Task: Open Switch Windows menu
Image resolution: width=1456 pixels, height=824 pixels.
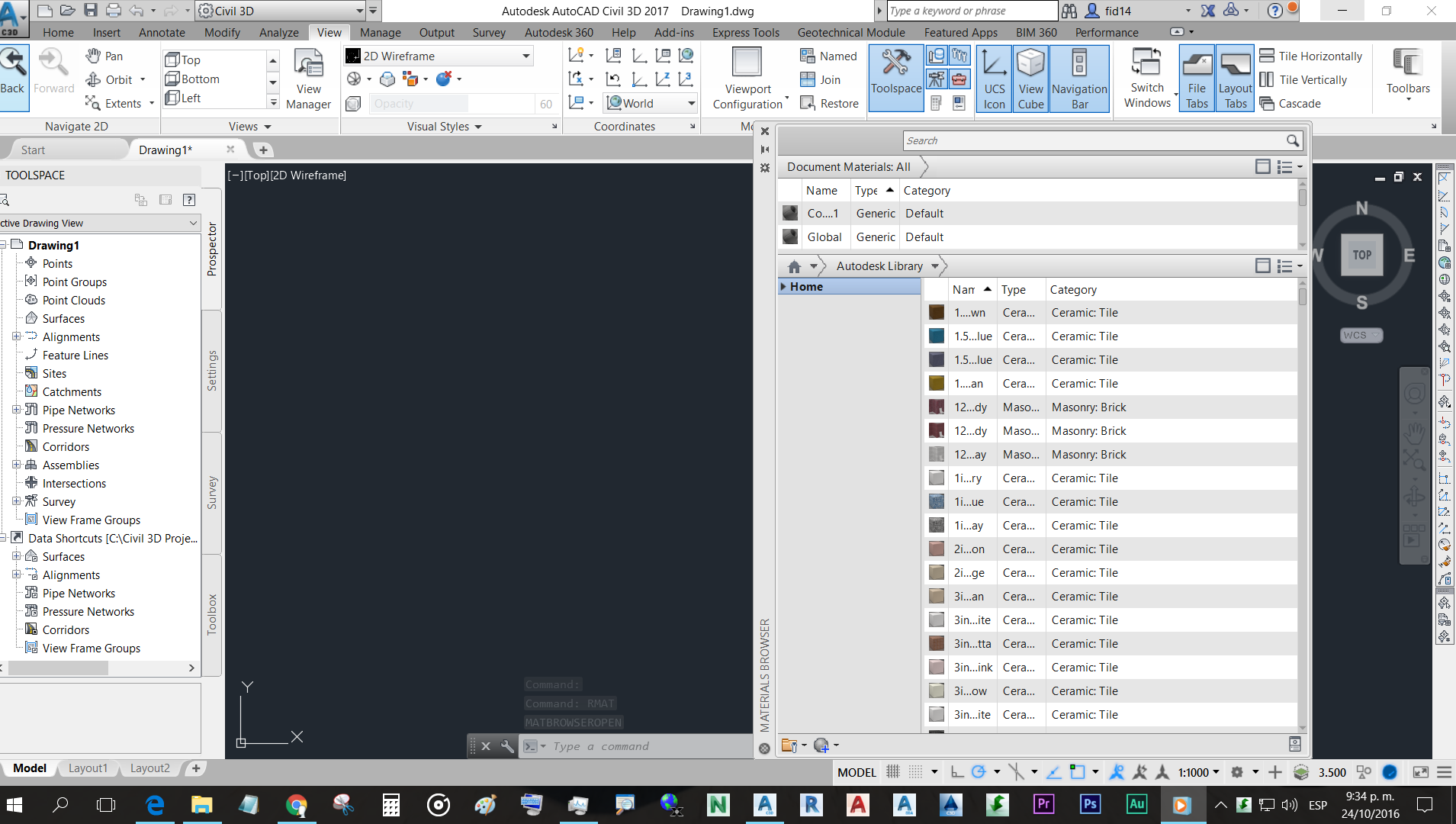Action: click(1147, 78)
